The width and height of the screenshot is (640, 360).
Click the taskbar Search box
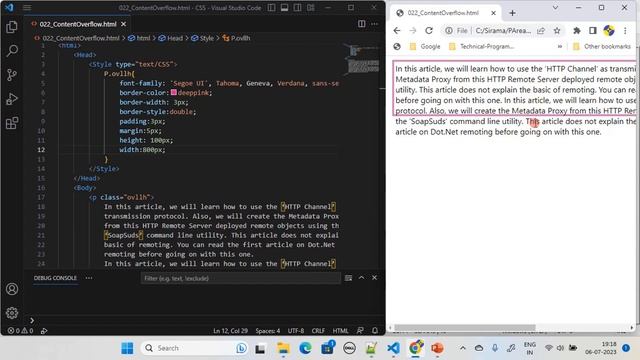(x=194, y=348)
